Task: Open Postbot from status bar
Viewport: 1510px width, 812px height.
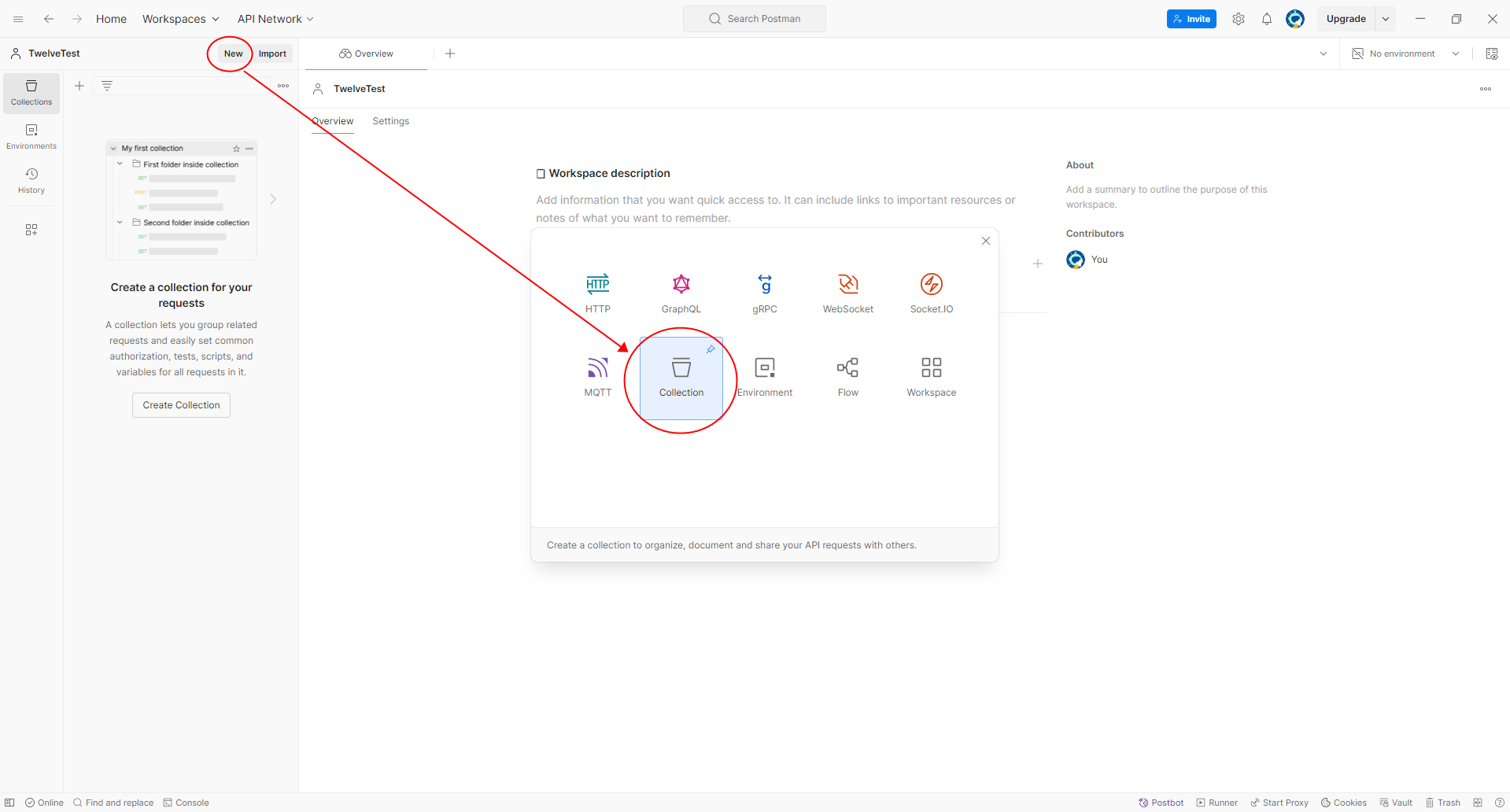Action: tap(1161, 803)
